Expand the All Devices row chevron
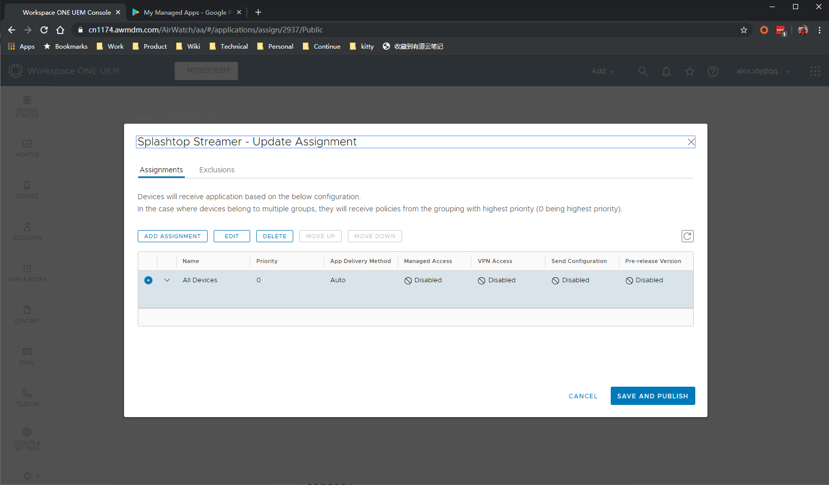Screen dimensions: 829x485 pos(167,280)
